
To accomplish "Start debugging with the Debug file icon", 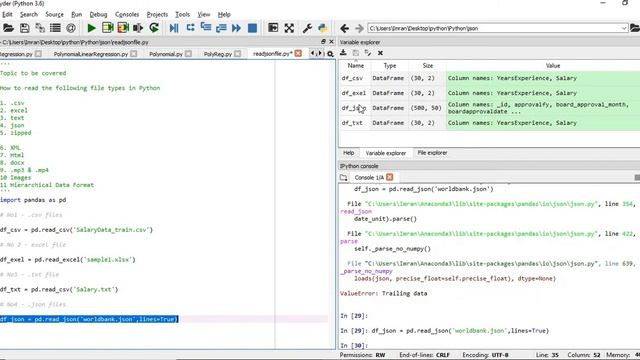I will 174,28.
